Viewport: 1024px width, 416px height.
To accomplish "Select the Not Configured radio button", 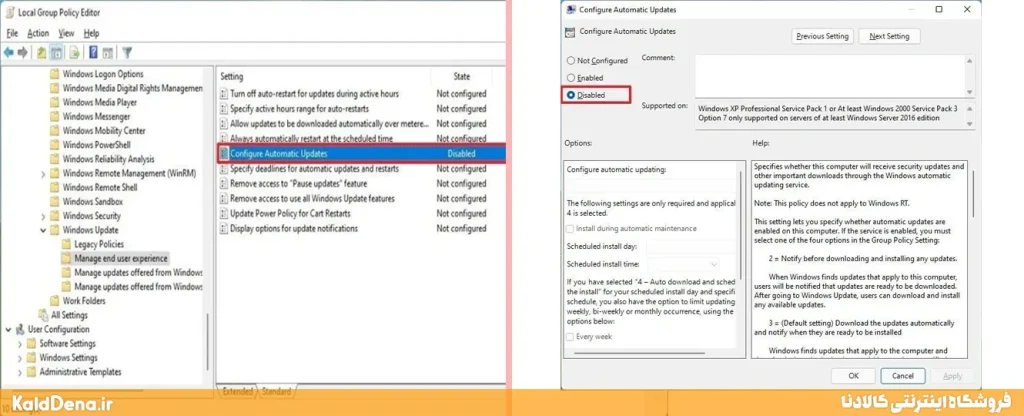I will pyautogui.click(x=571, y=61).
